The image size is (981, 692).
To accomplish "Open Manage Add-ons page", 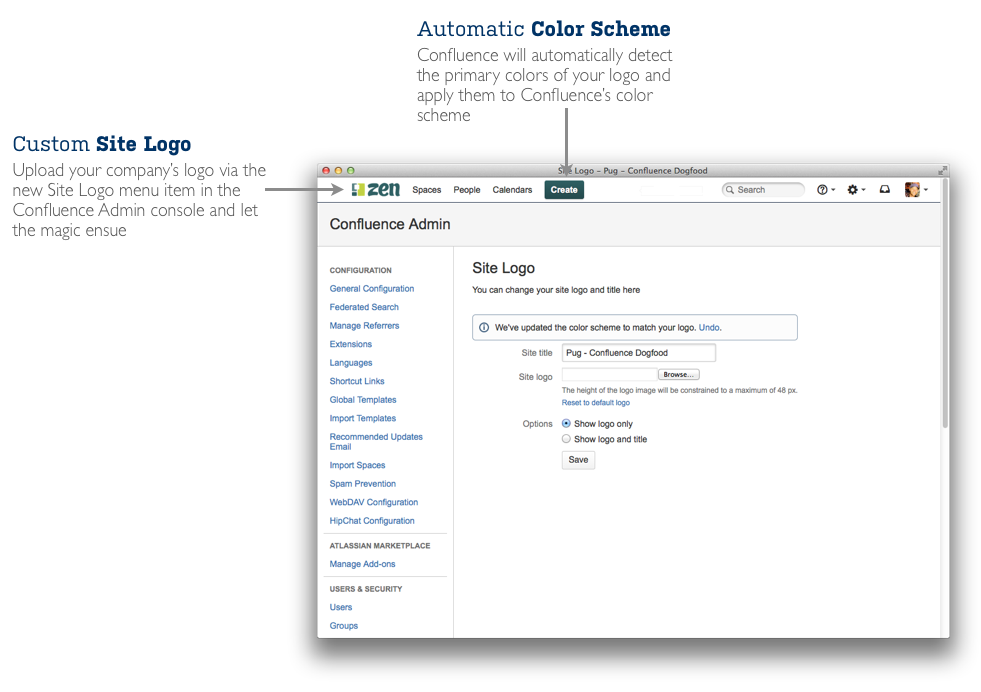I will click(362, 564).
